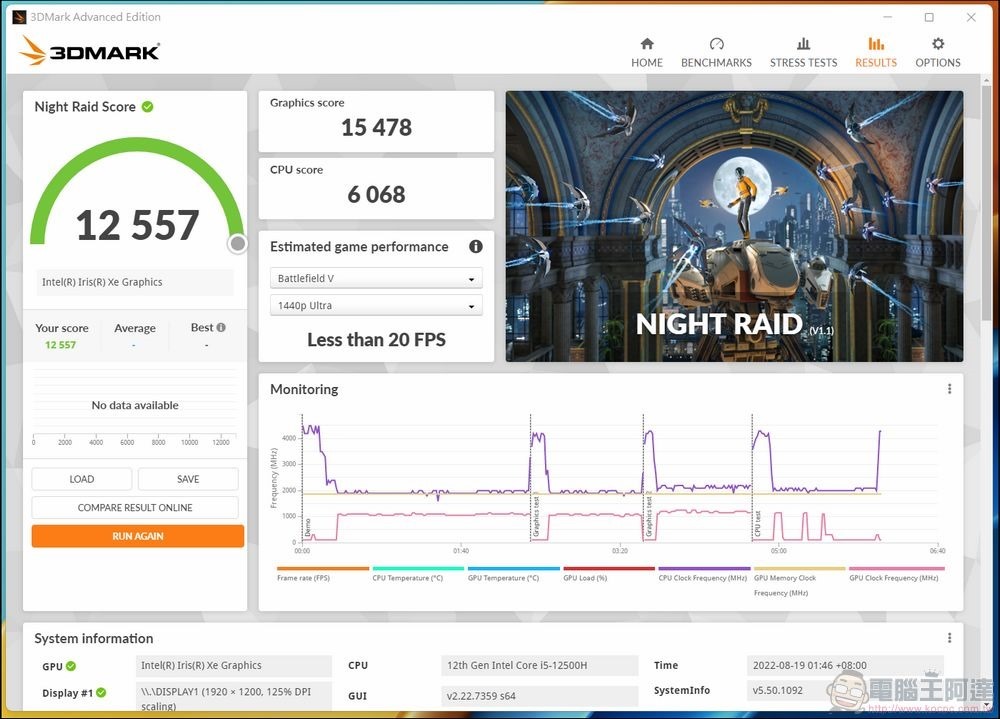The height and width of the screenshot is (719, 1000).
Task: Expand the Battlefield V game dropdown
Action: coord(376,279)
